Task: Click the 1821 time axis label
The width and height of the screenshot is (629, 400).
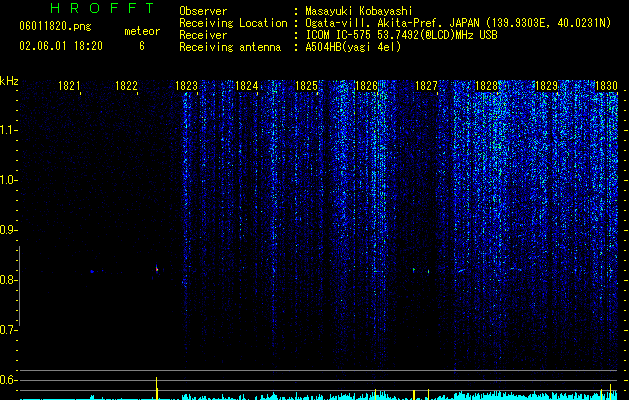Action: click(x=69, y=85)
